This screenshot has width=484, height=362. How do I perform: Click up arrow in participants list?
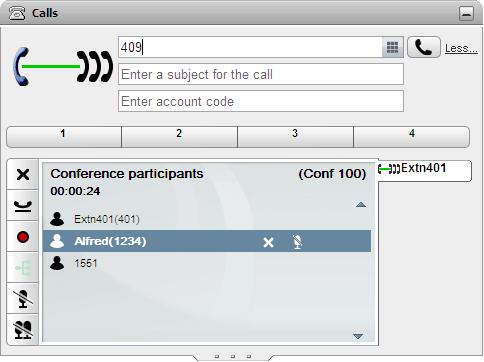[361, 204]
